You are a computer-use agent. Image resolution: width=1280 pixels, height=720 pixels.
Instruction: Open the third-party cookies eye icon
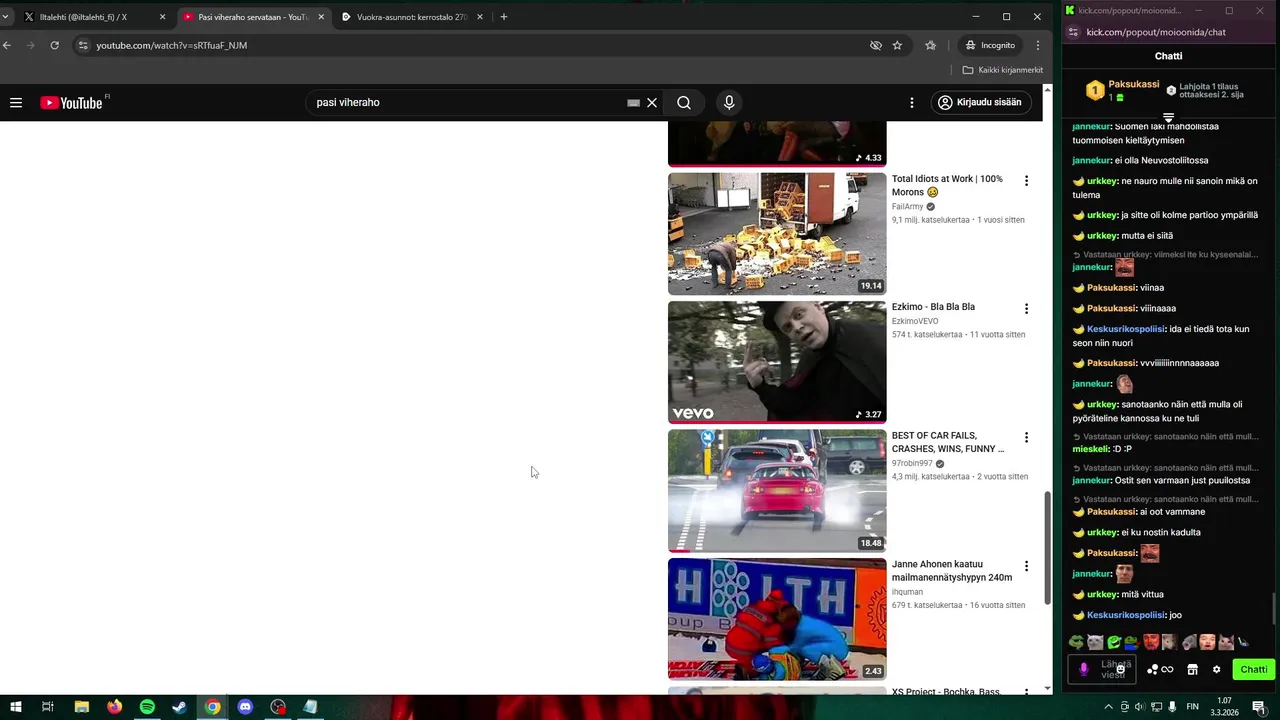click(x=875, y=45)
